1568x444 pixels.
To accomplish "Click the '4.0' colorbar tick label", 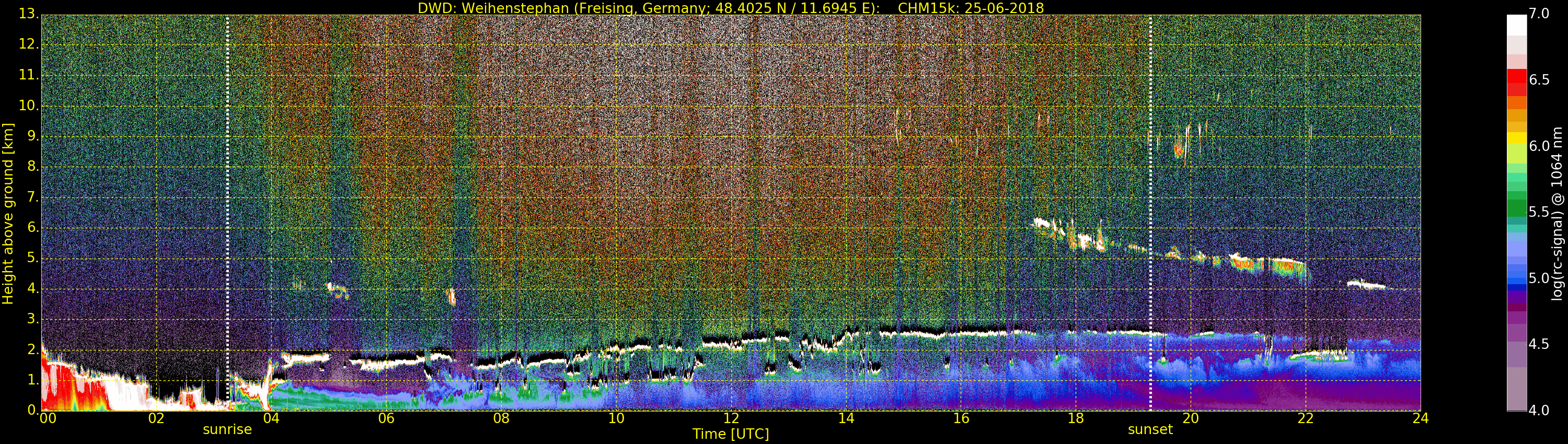I will pos(1539,411).
